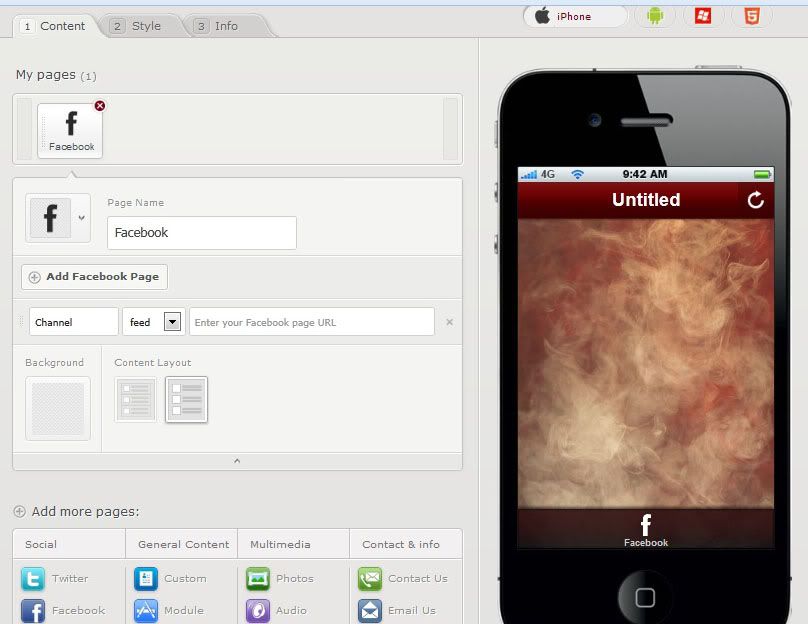Click the Add Facebook Page button

(x=94, y=277)
